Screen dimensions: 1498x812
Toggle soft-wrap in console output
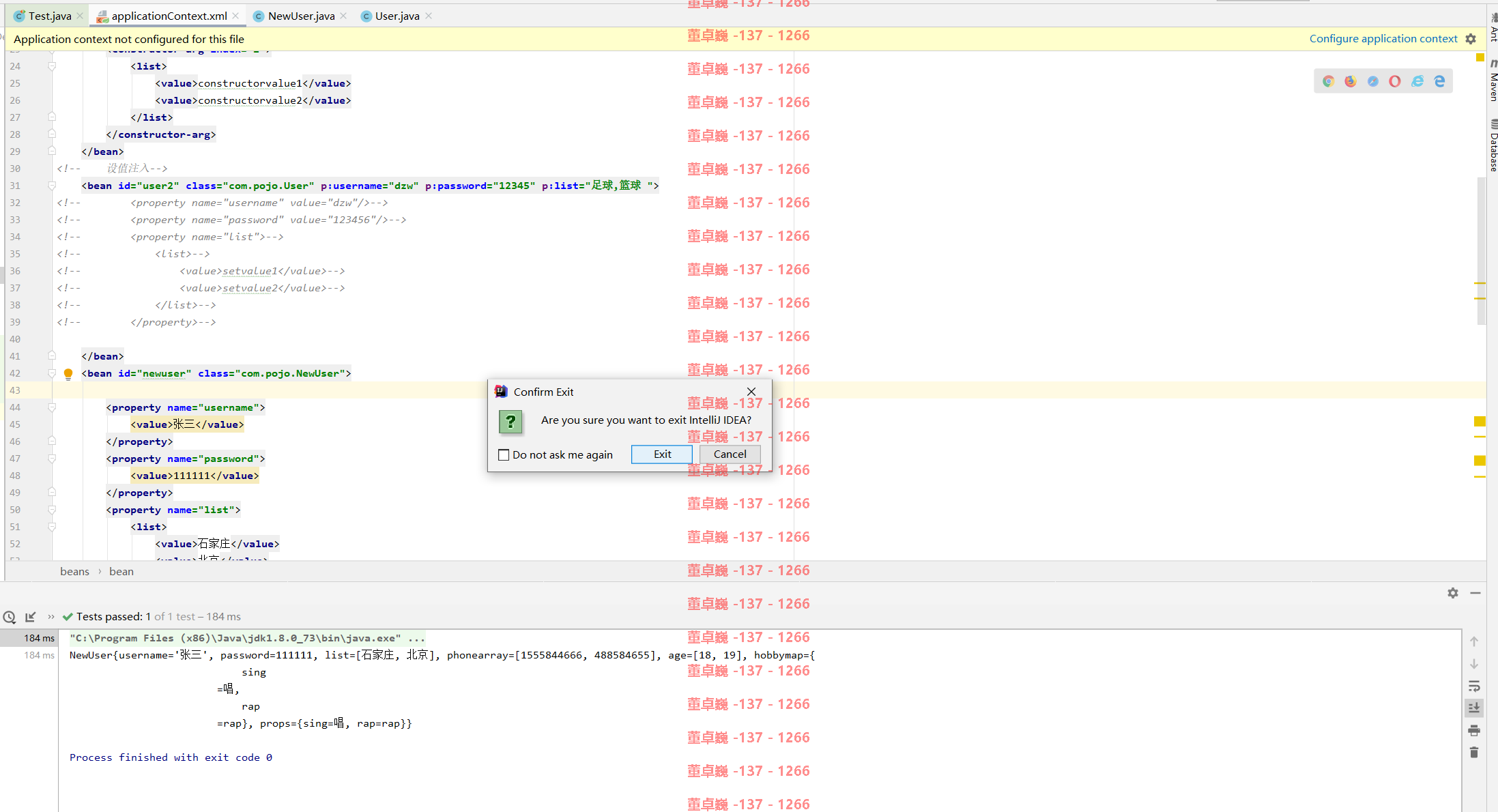pos(1474,686)
